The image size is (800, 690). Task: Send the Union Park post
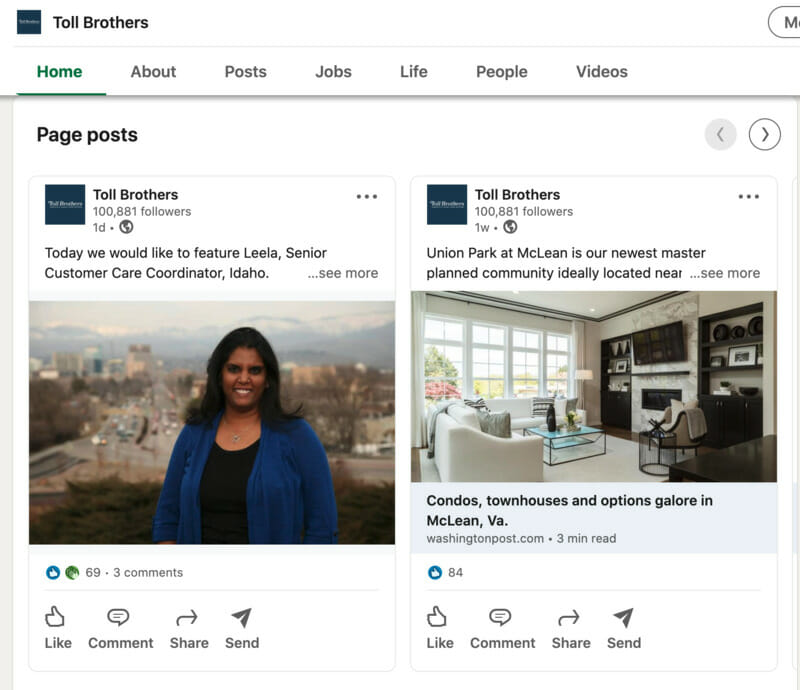tap(624, 628)
